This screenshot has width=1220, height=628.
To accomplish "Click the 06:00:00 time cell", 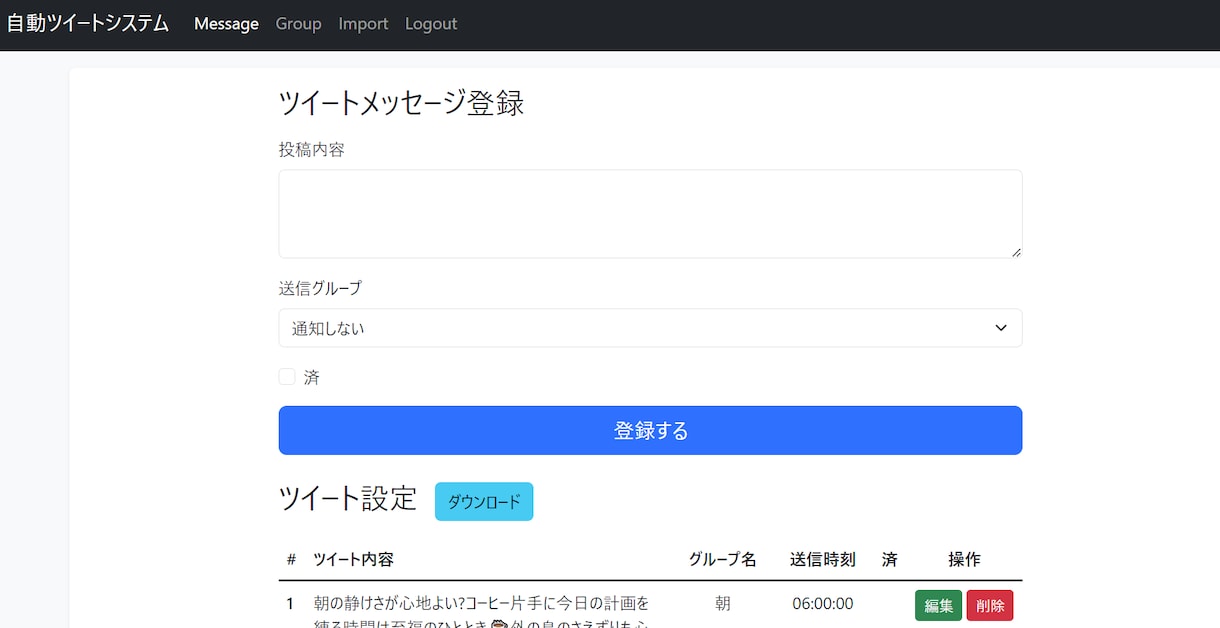I will tap(822, 603).
